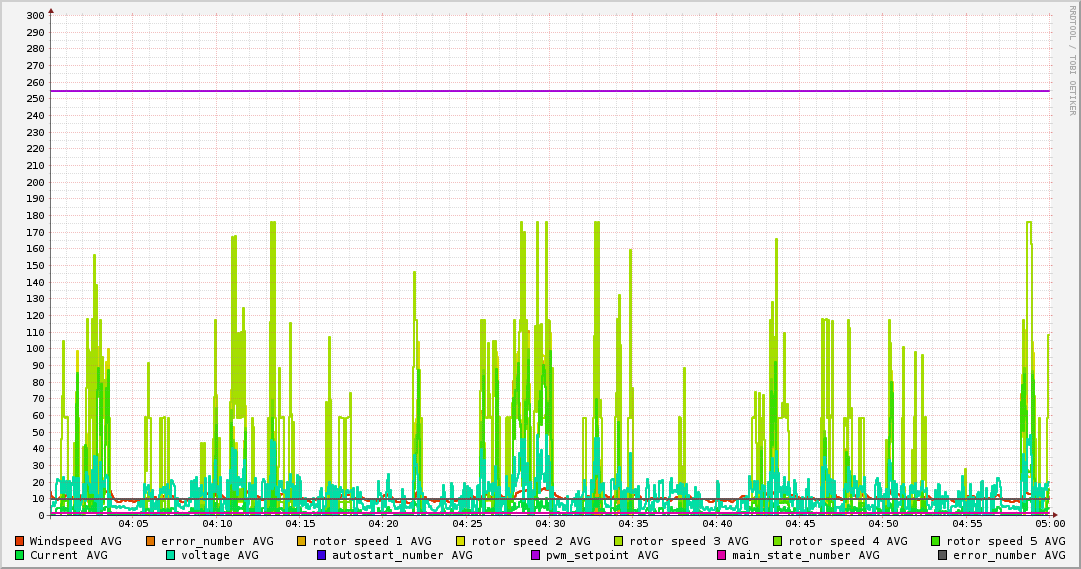Click the RRDTOOL / TOBI OETIKER watermark

(1072, 58)
